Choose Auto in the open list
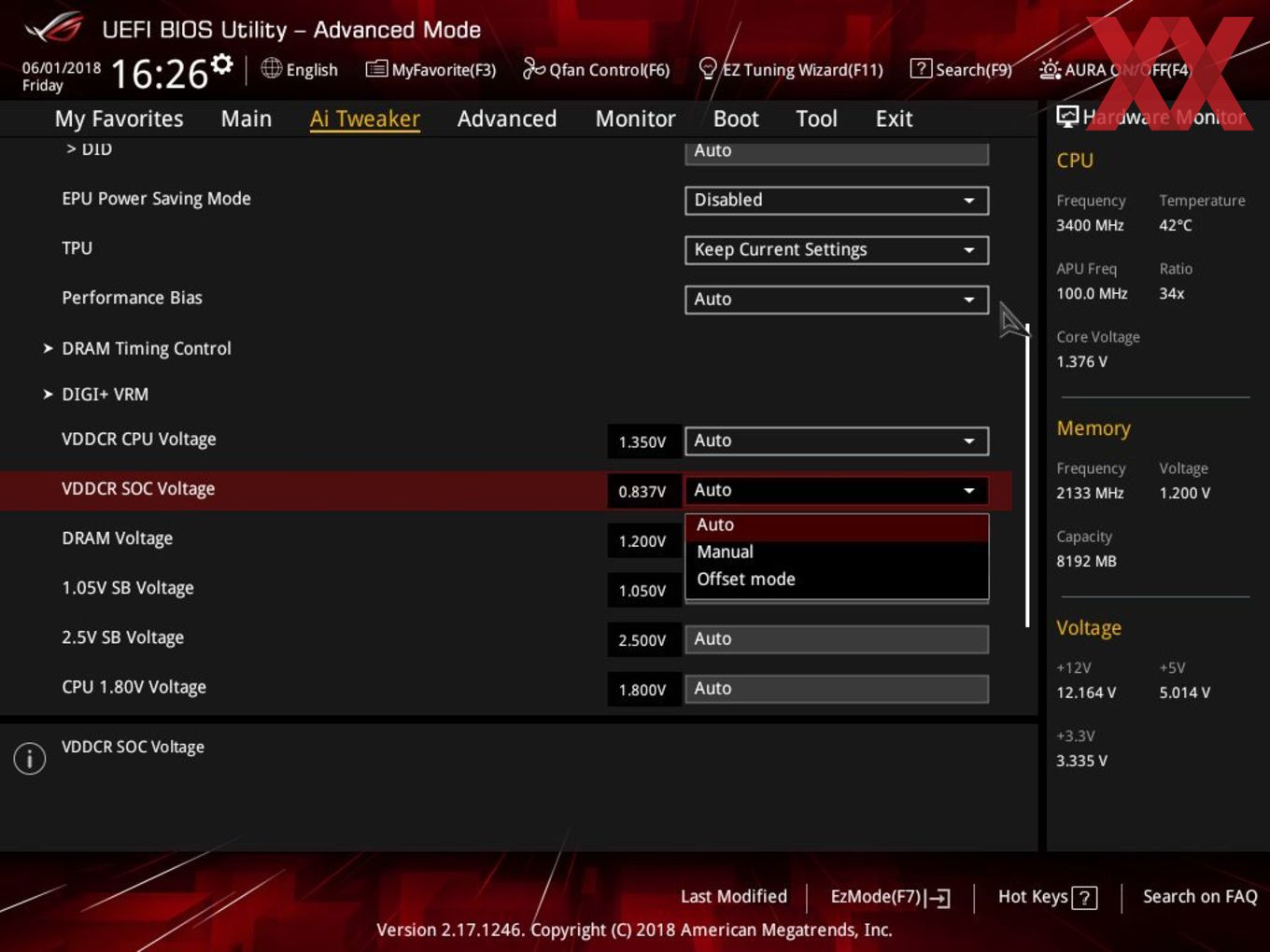Viewport: 1270px width, 952px height. click(837, 525)
